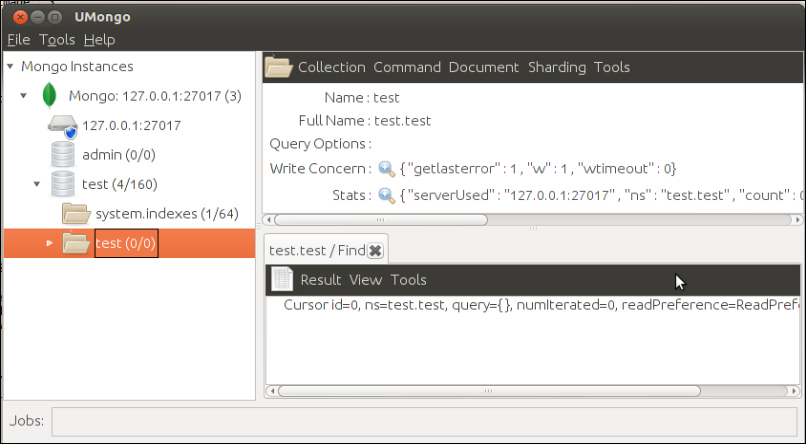Collapse the test (4/160) database node
Viewport: 806px width, 444px height.
(x=37, y=184)
